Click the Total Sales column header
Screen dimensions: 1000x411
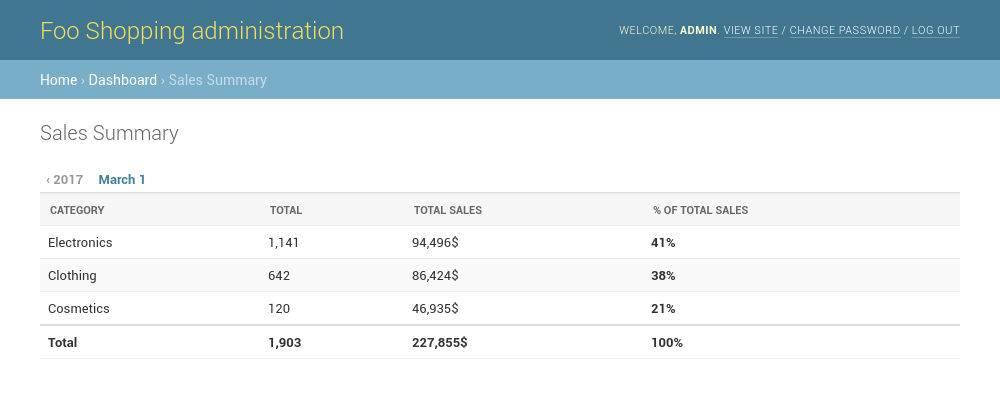click(448, 210)
